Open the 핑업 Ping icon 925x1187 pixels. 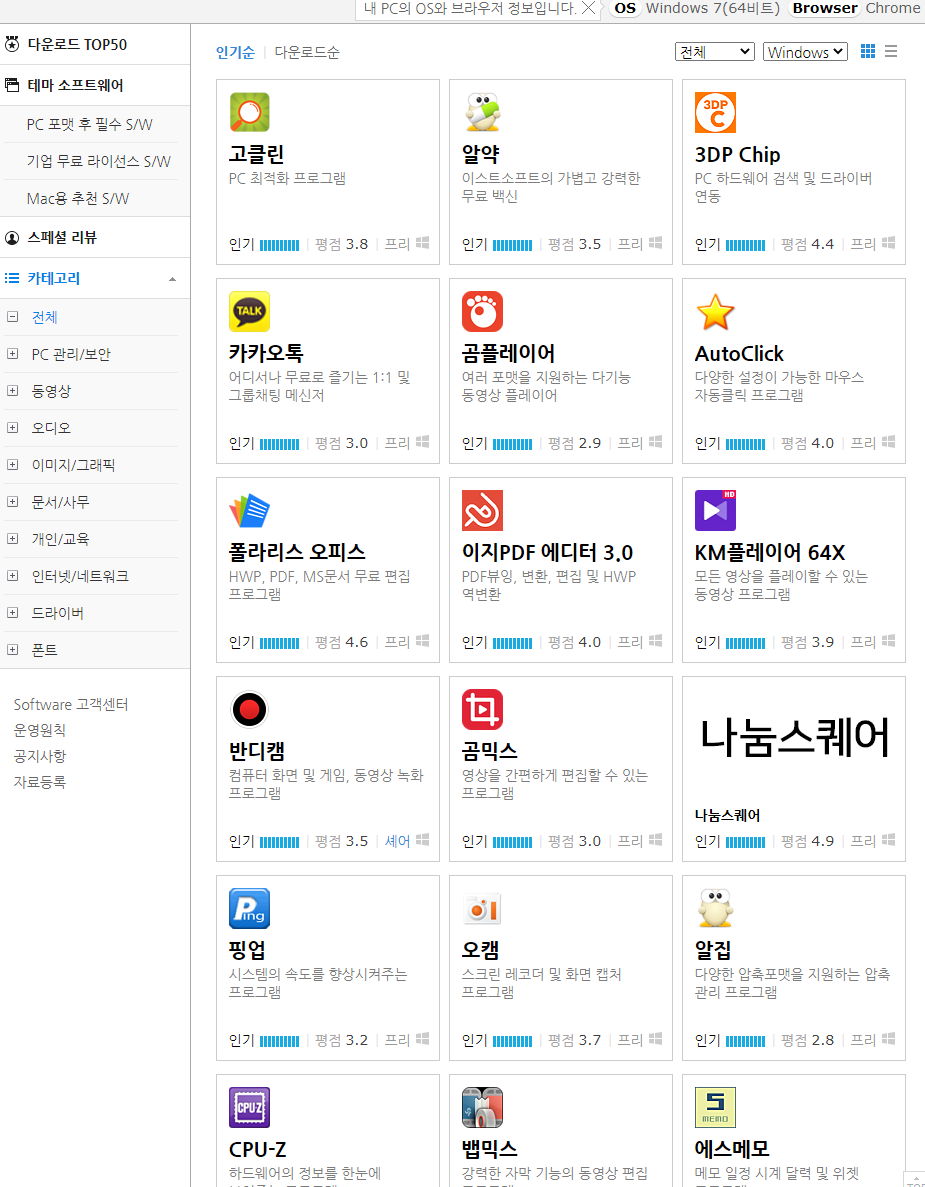point(249,908)
